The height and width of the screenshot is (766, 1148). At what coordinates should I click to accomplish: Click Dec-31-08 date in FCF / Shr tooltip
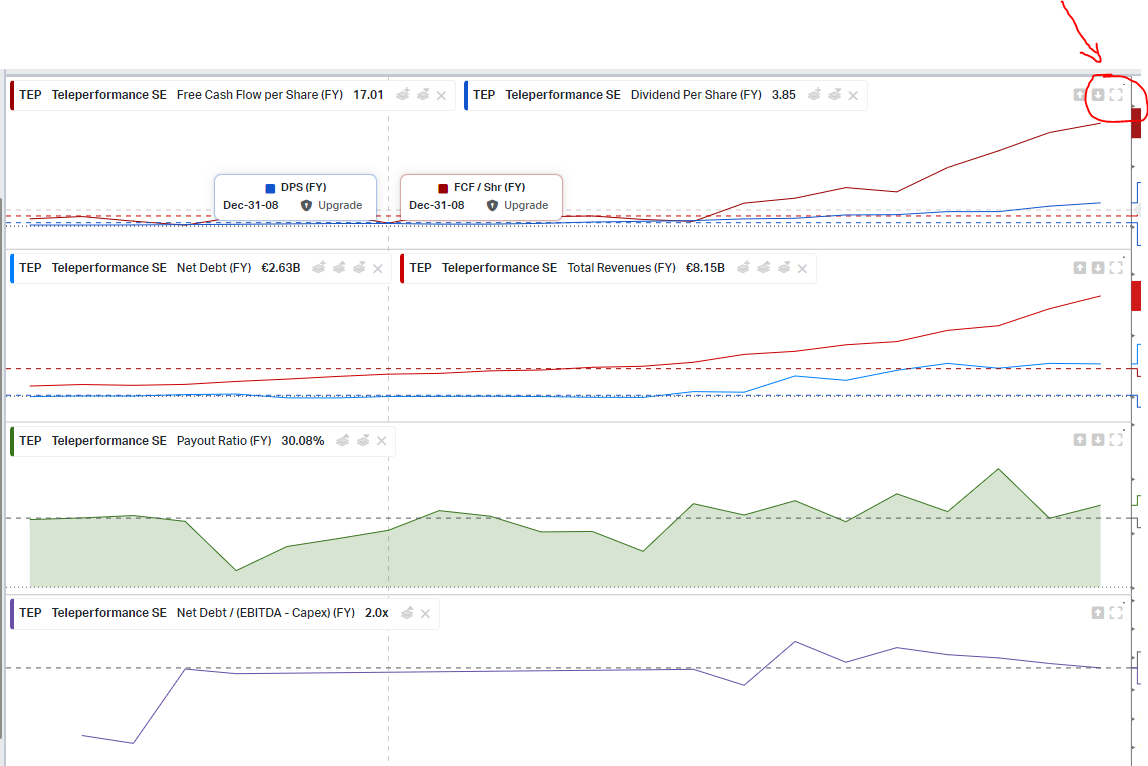coord(436,205)
